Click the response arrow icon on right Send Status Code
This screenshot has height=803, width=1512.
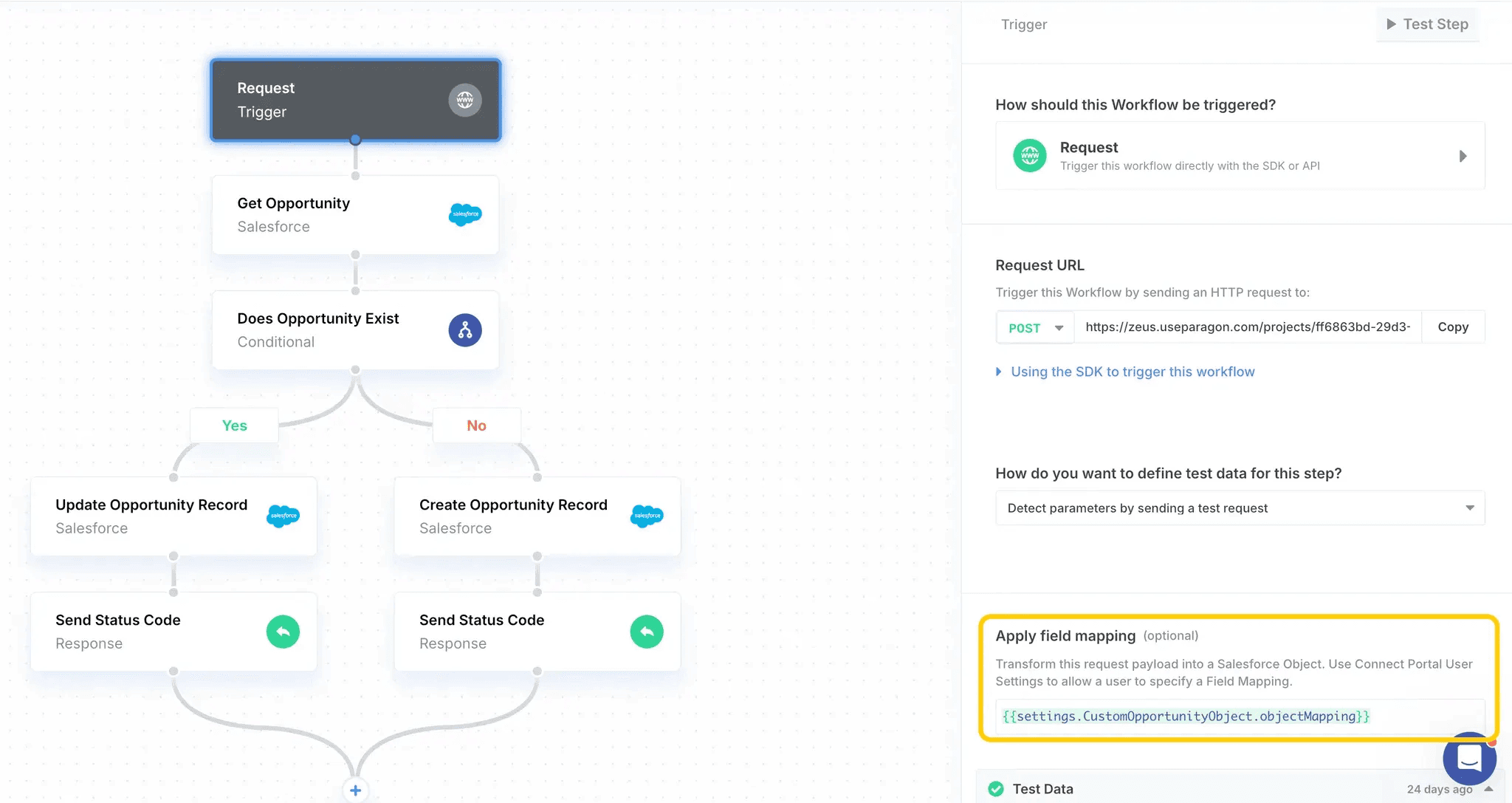647,631
